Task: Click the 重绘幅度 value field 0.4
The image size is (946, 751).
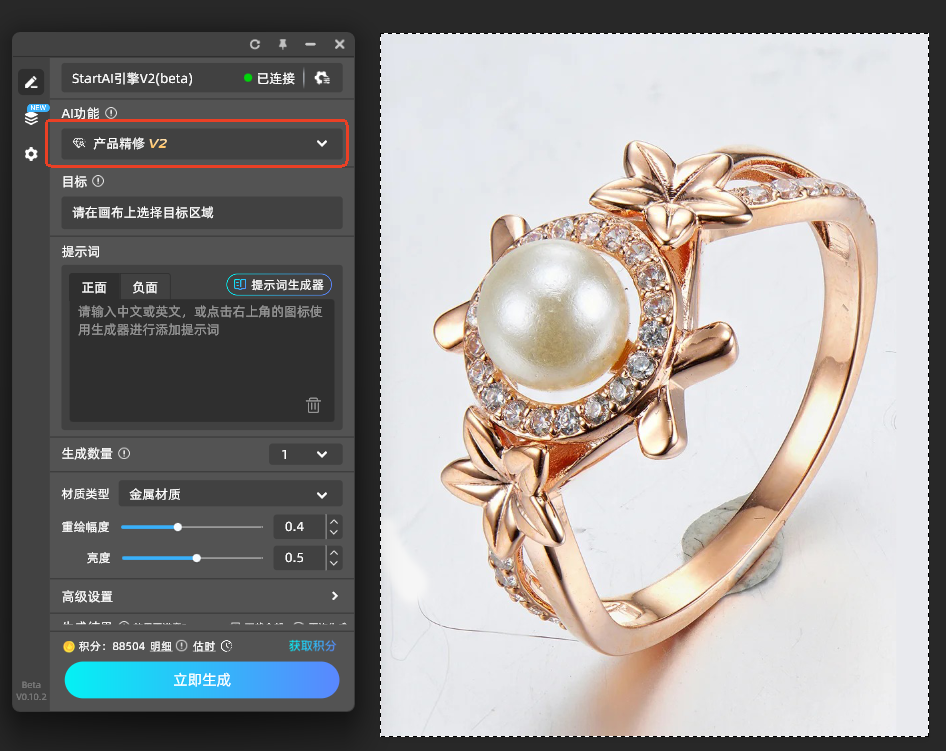Action: point(299,527)
